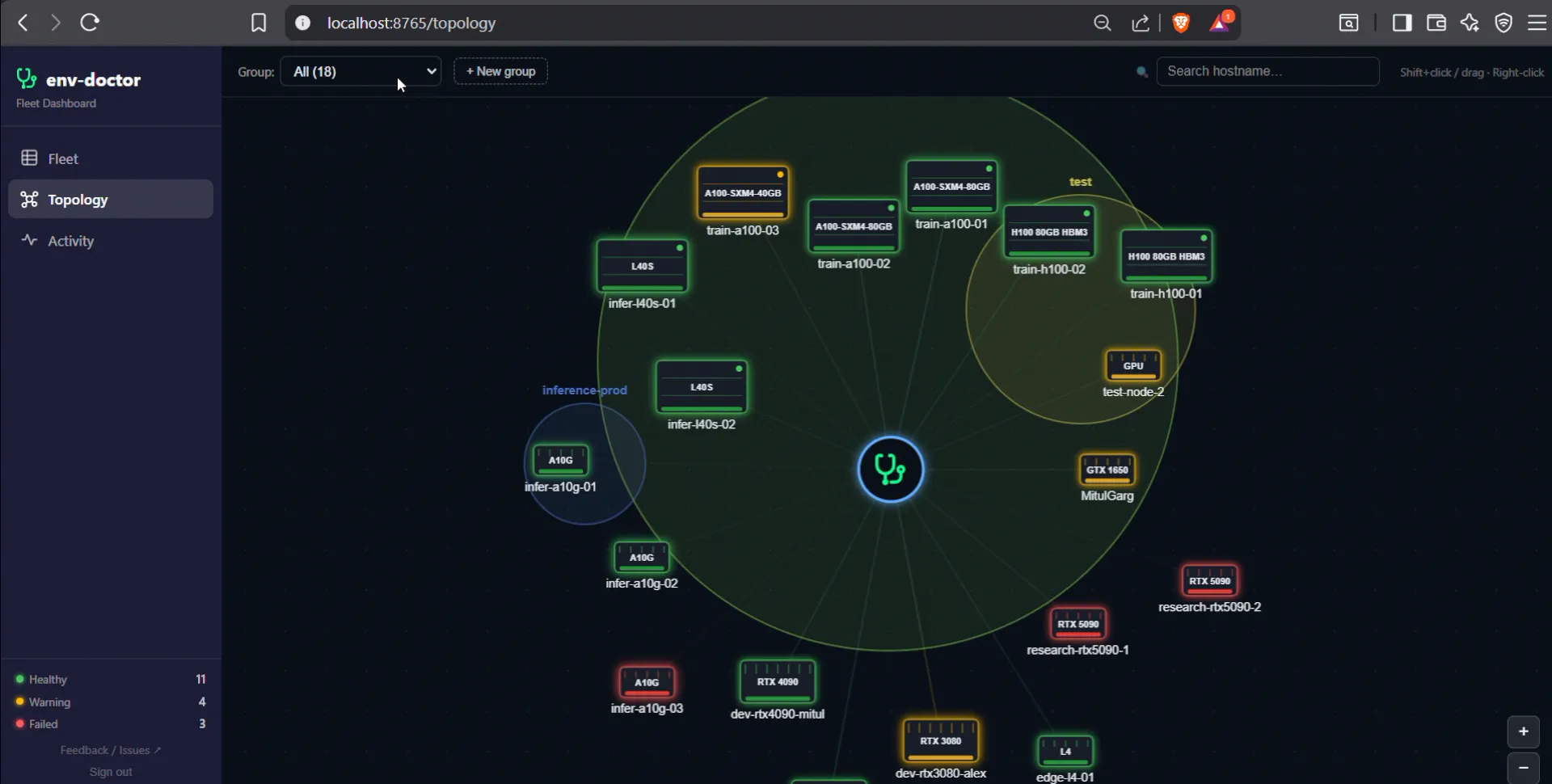Click the browser share icon
1552x784 pixels.
[1141, 23]
